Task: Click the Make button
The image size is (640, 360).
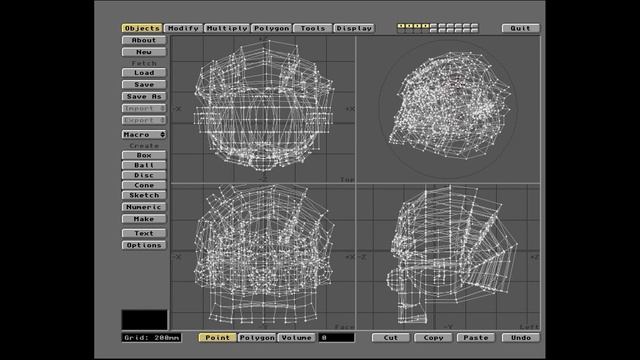Action: [x=144, y=219]
